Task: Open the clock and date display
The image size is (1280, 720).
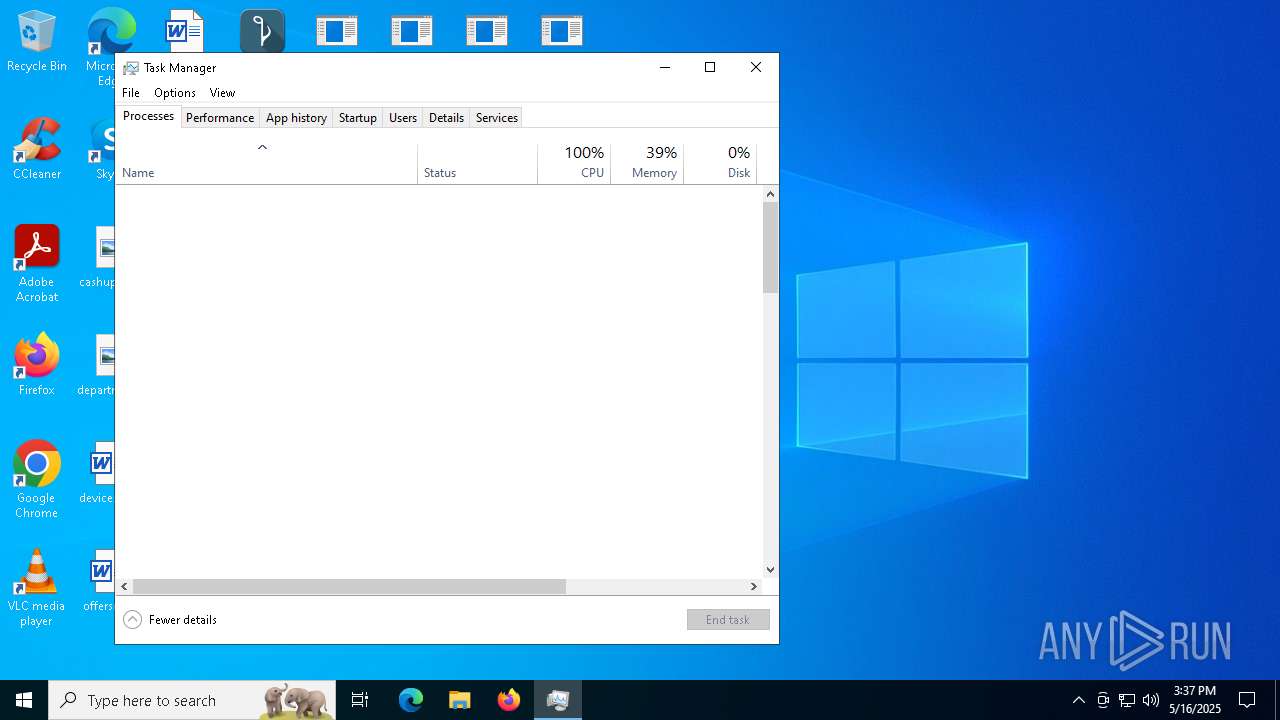Action: (x=1195, y=700)
